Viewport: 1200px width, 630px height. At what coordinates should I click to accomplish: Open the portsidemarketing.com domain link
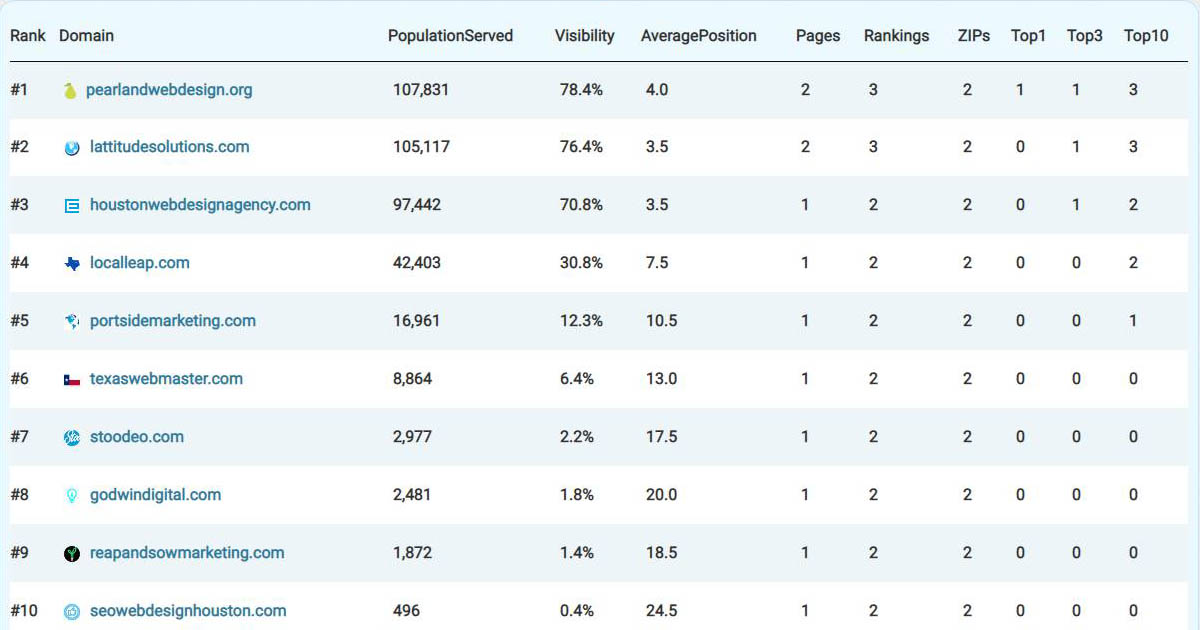tap(170, 320)
